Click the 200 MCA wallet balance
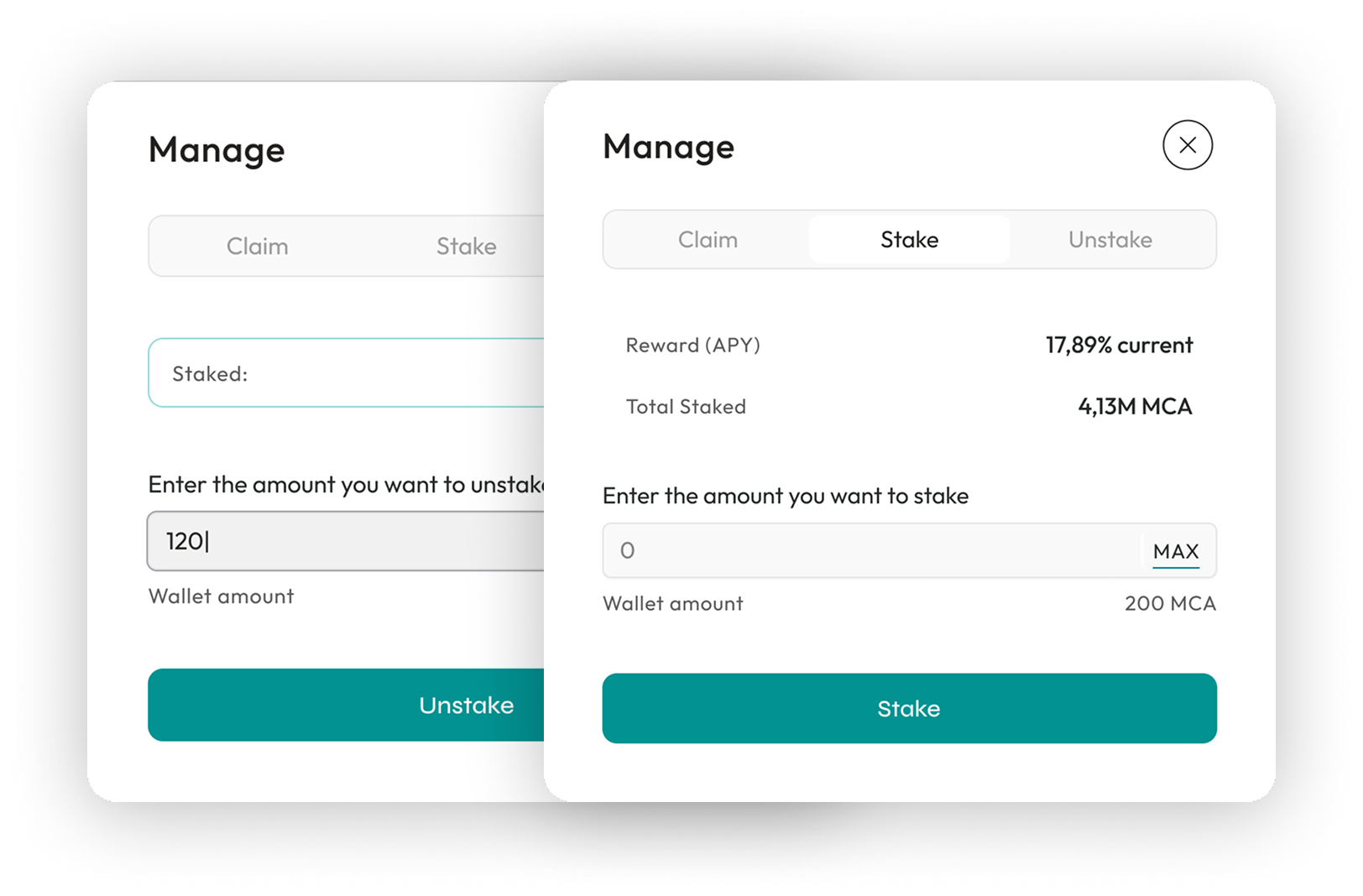This screenshot has height=896, width=1363. [x=1169, y=604]
